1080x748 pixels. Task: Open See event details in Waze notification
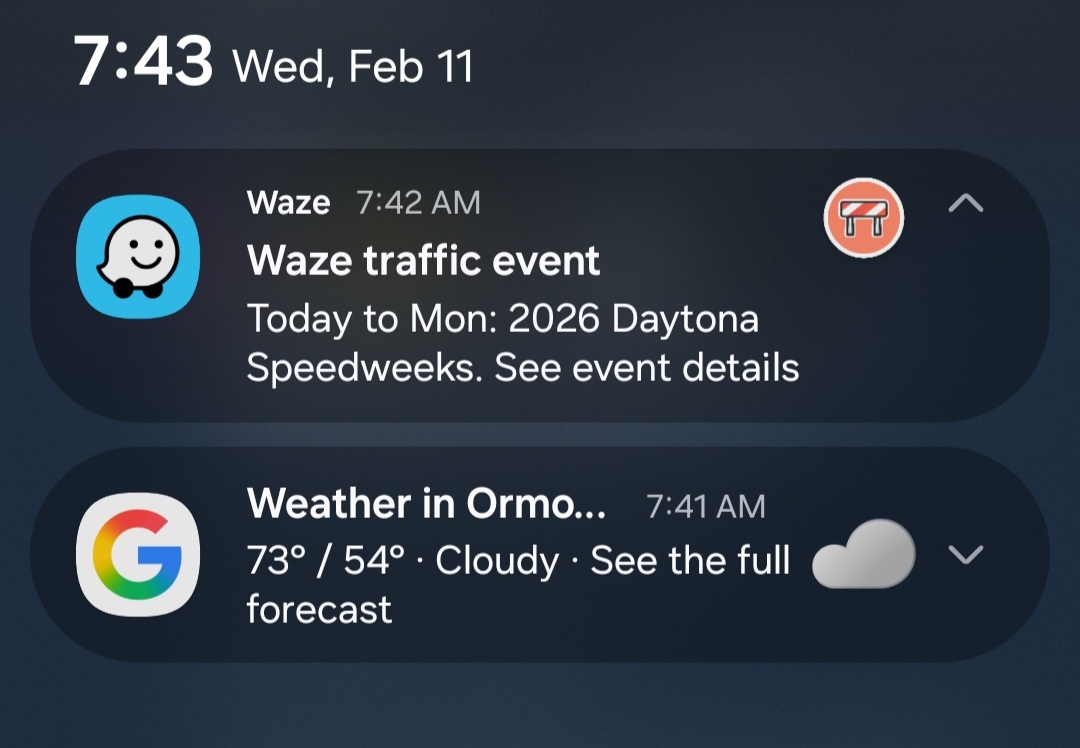pos(647,368)
